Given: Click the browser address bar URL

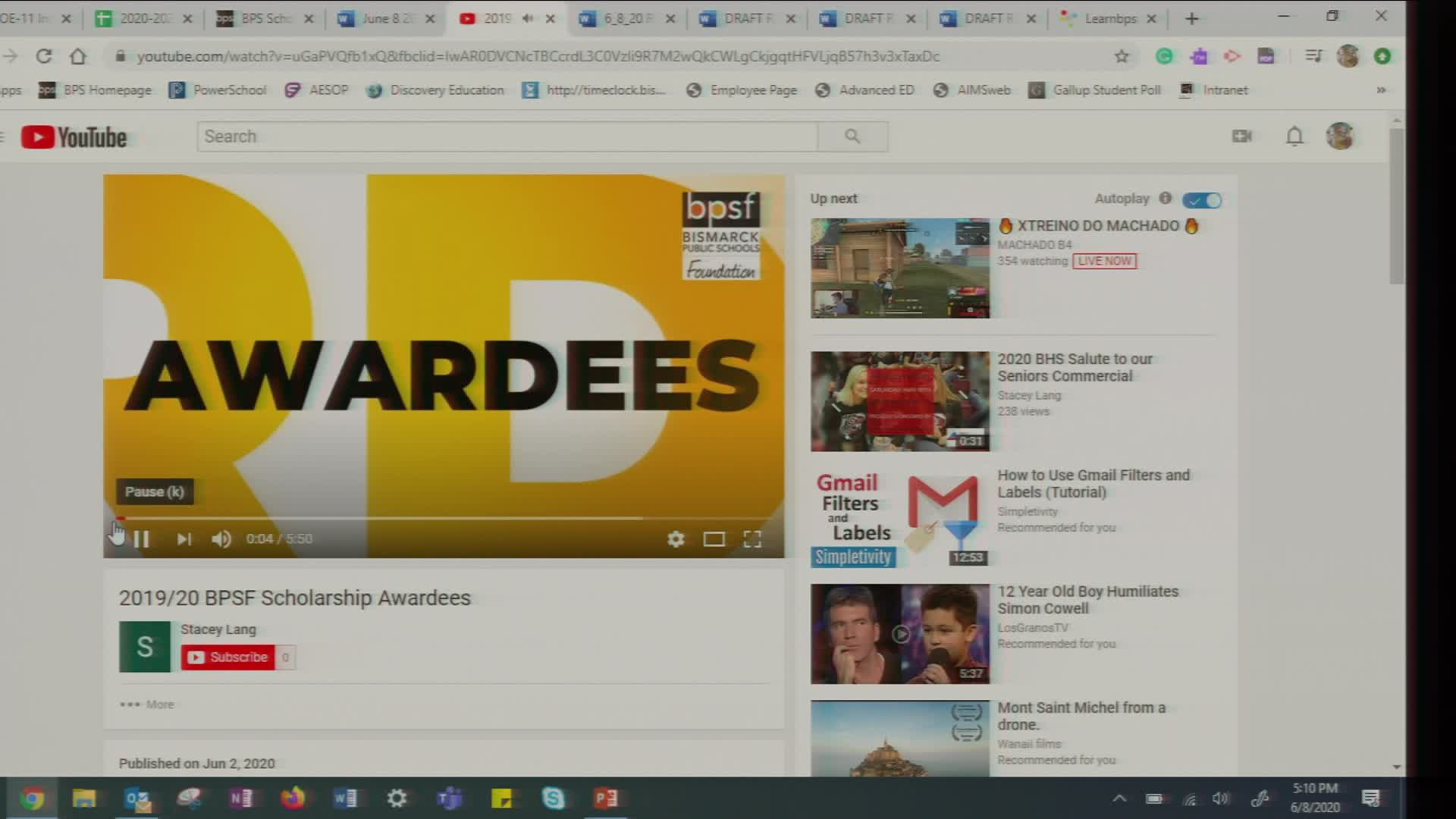Looking at the screenshot, I should 538,56.
